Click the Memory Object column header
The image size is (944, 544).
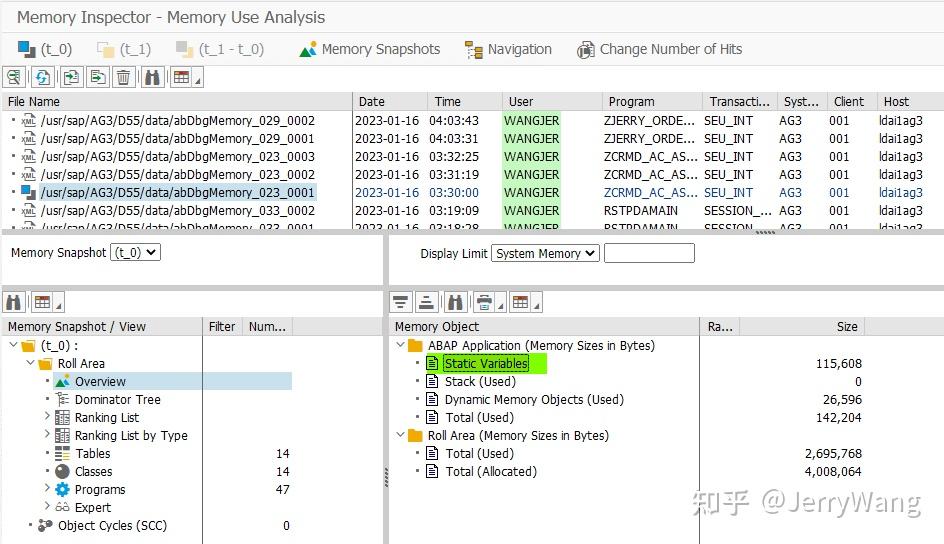pyautogui.click(x=544, y=326)
